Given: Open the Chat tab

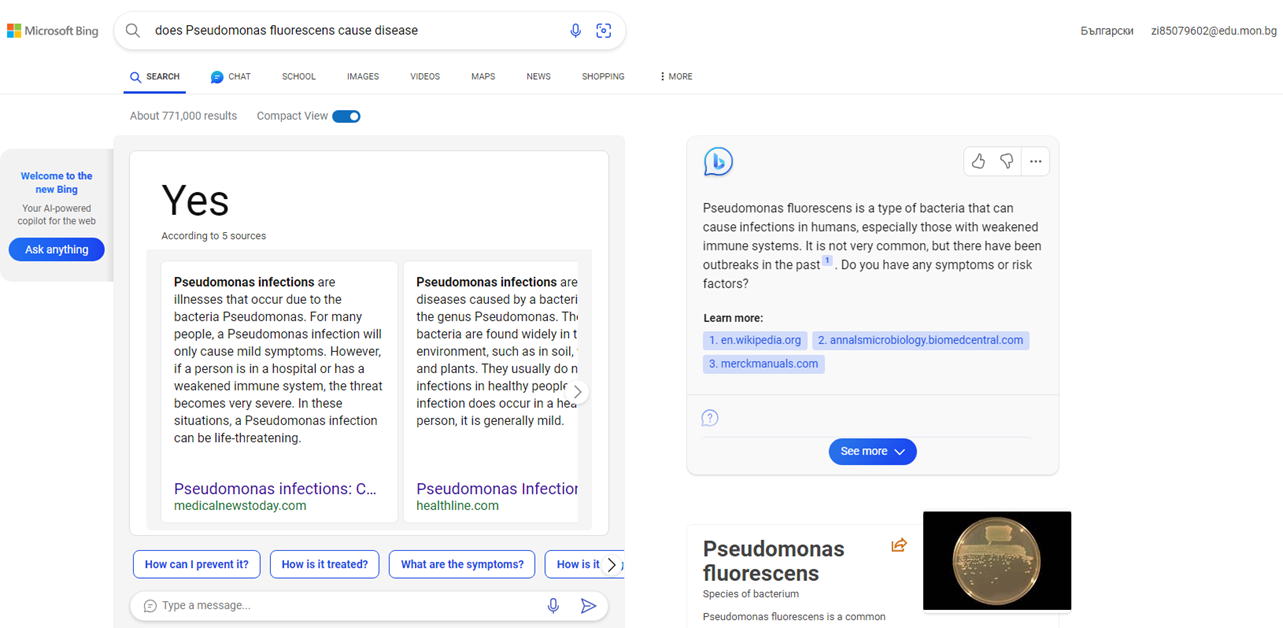Looking at the screenshot, I should pyautogui.click(x=231, y=77).
